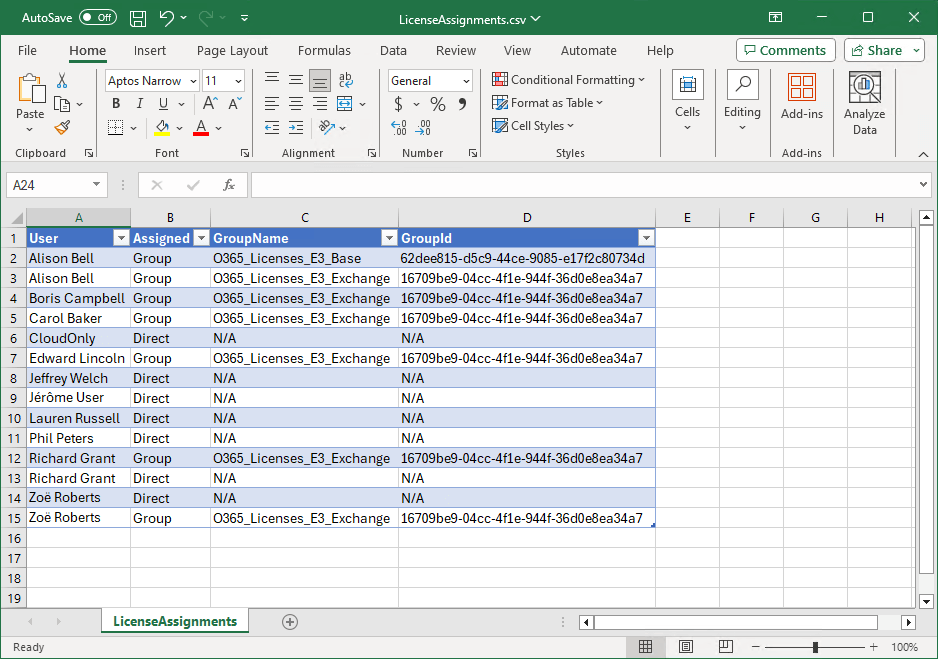The height and width of the screenshot is (659, 938).
Task: Toggle bold formatting
Action: click(116, 103)
